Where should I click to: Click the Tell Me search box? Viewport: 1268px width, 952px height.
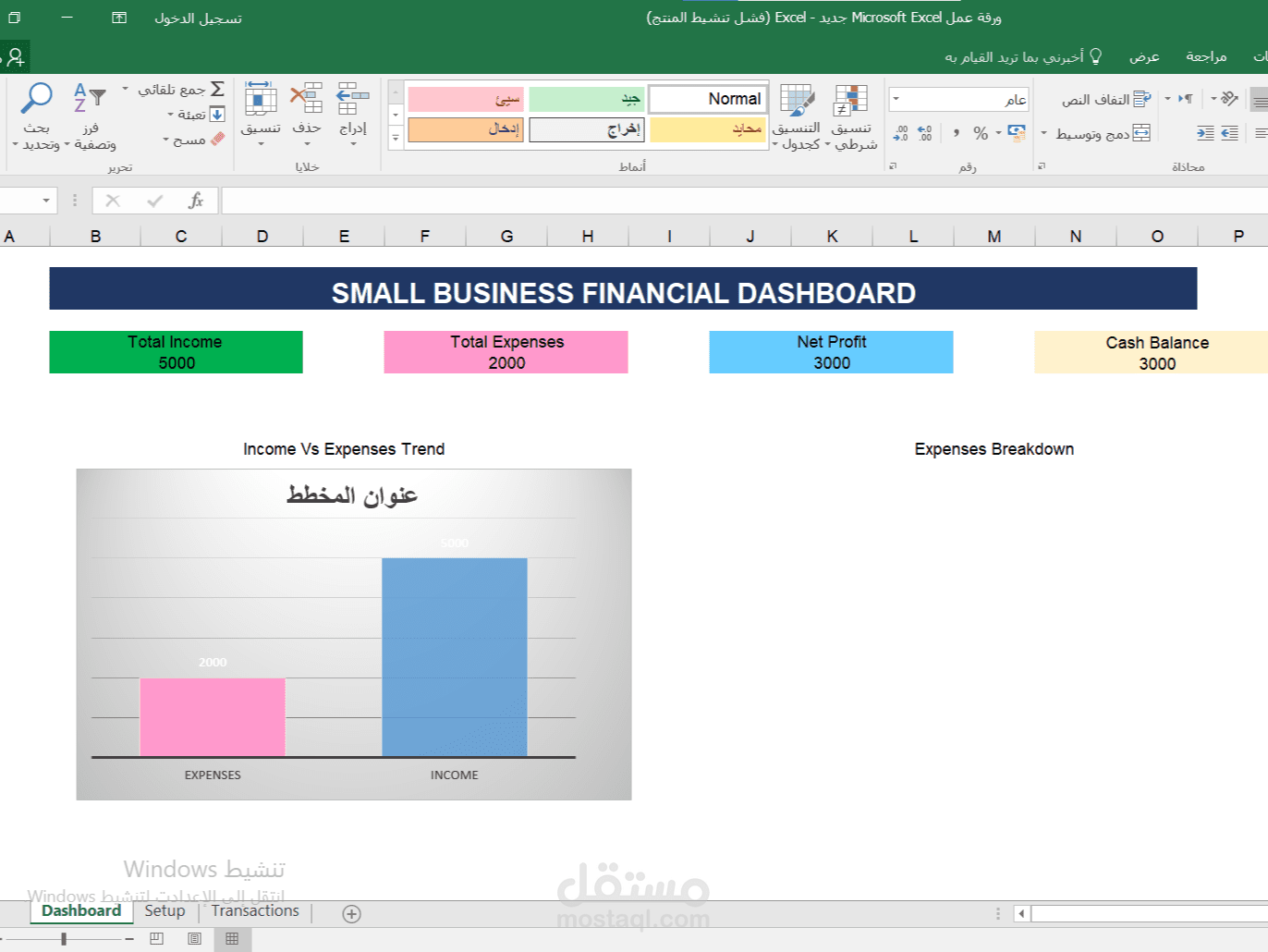1022,56
